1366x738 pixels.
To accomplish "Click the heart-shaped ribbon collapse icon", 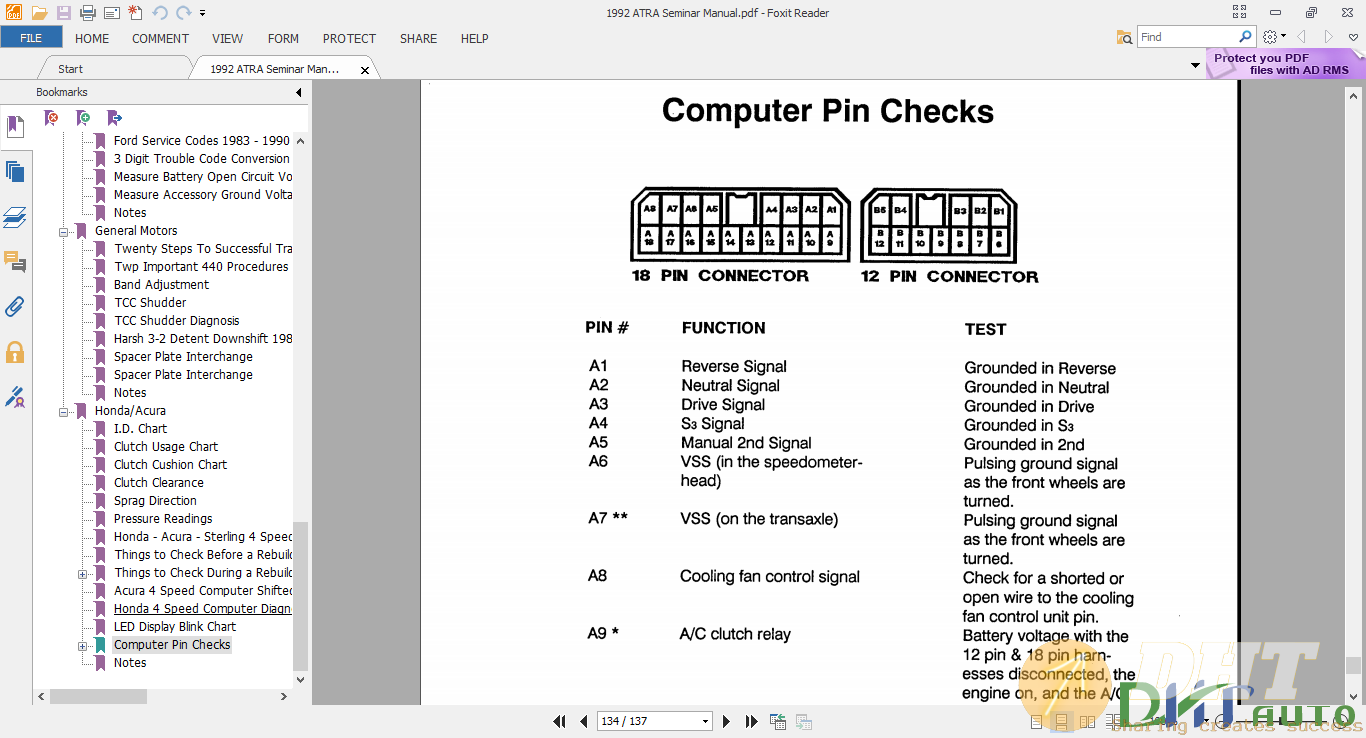I will tap(1353, 37).
